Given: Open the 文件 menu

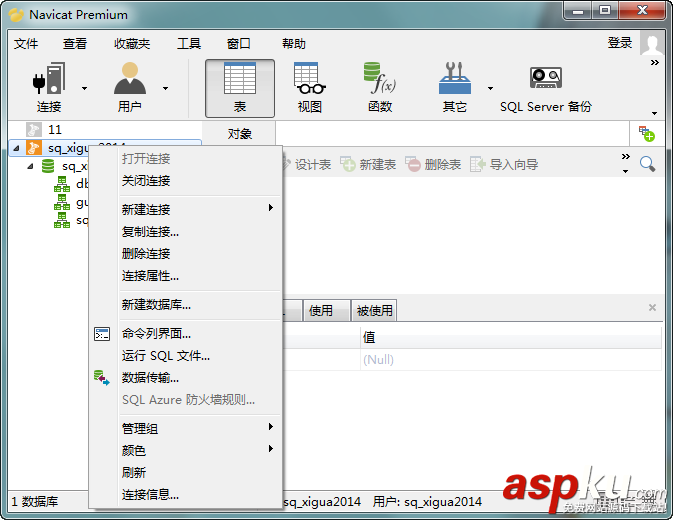Looking at the screenshot, I should [26, 43].
